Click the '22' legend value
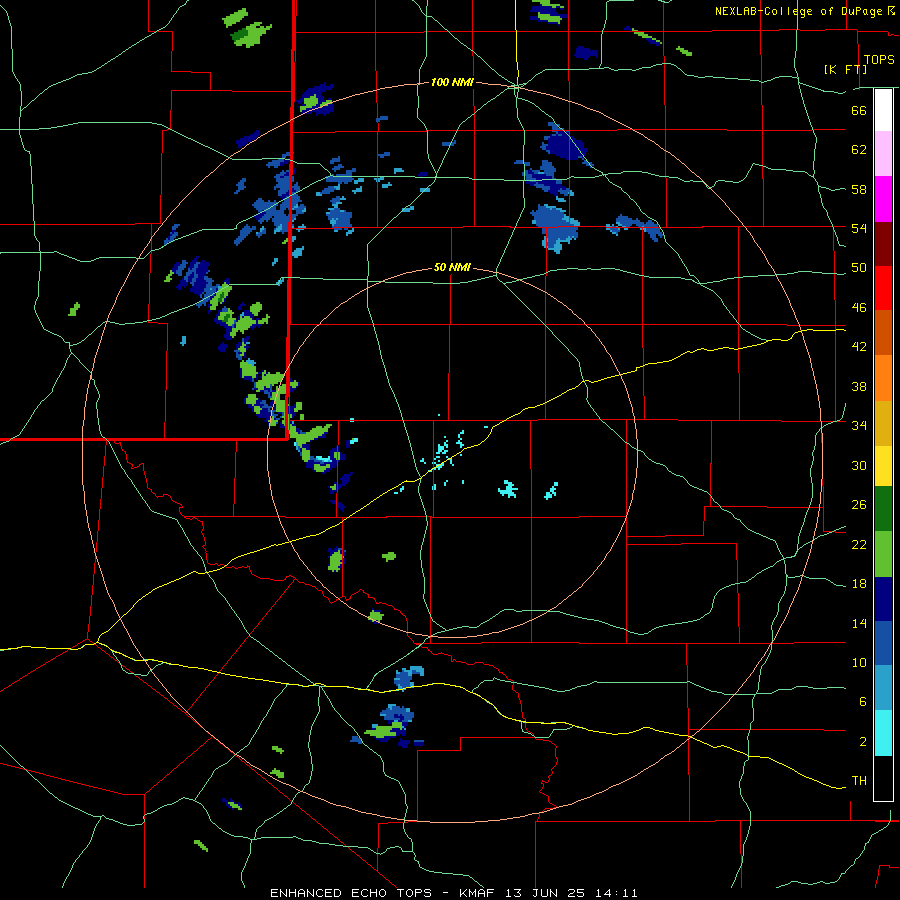 pos(859,544)
